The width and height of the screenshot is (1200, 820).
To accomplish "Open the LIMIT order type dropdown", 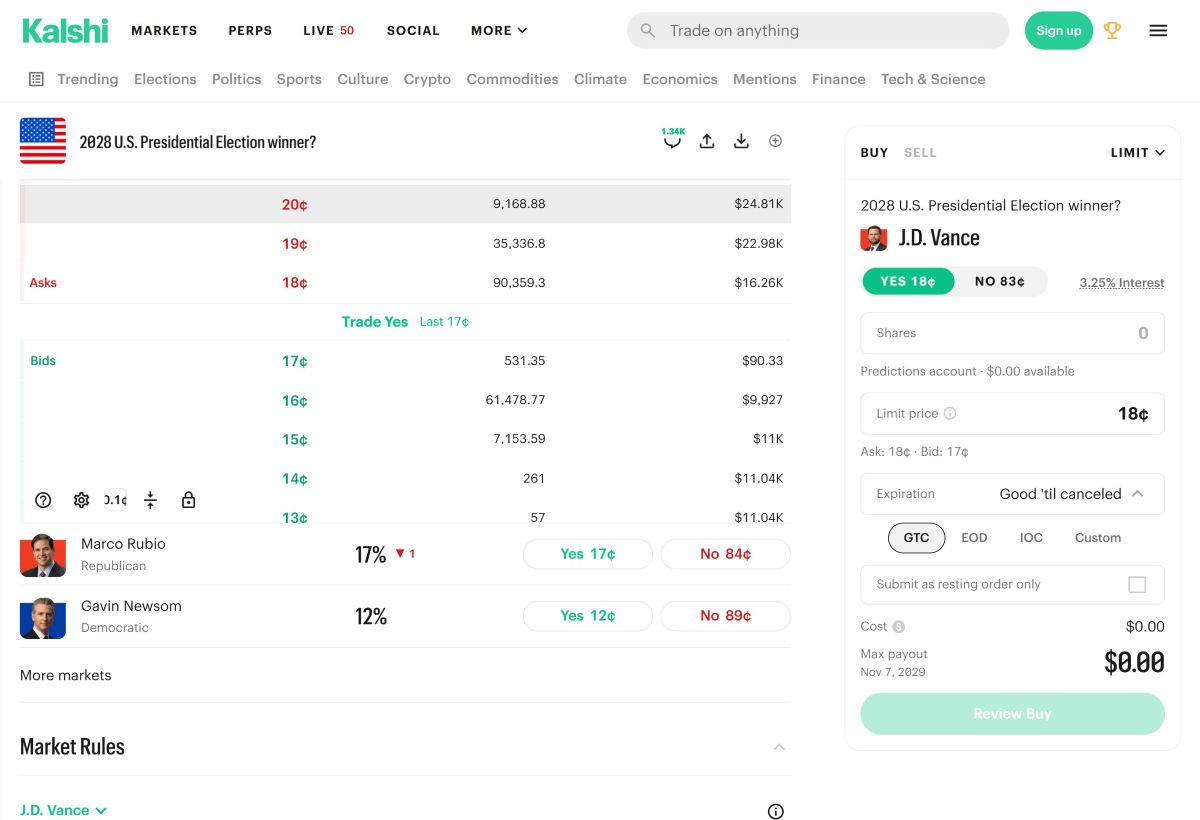I will pyautogui.click(x=1138, y=153).
